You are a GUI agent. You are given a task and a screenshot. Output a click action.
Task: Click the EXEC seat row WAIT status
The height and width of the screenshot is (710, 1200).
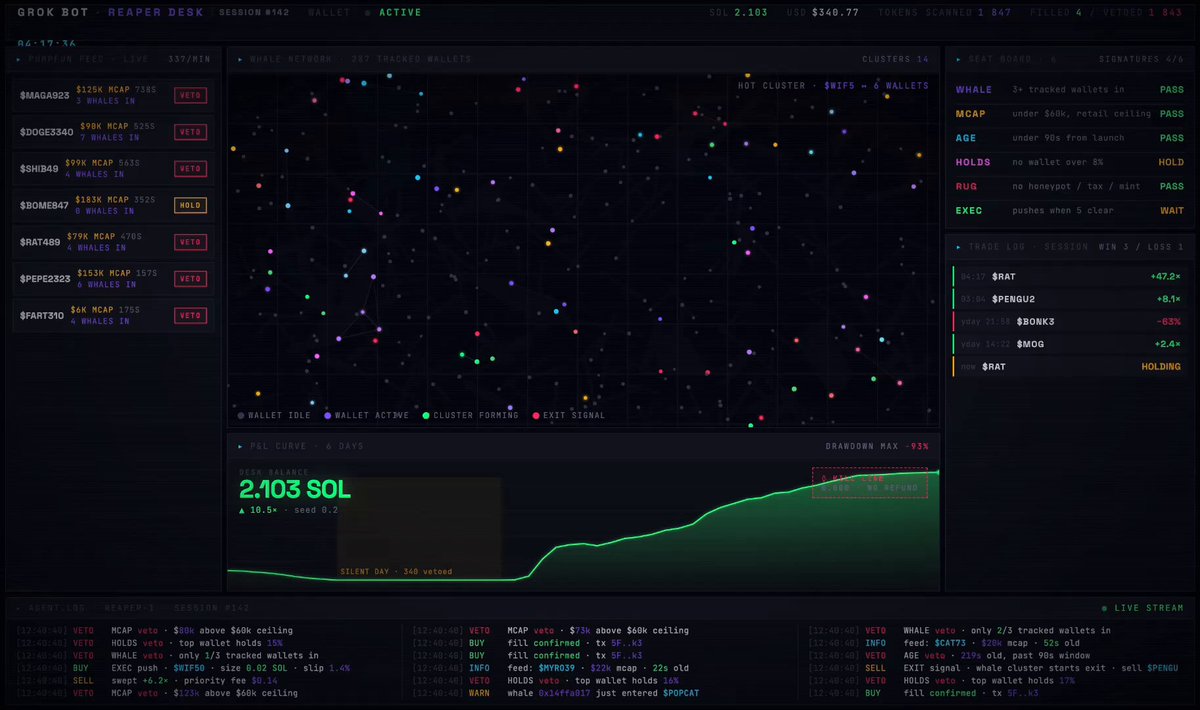pos(1171,211)
